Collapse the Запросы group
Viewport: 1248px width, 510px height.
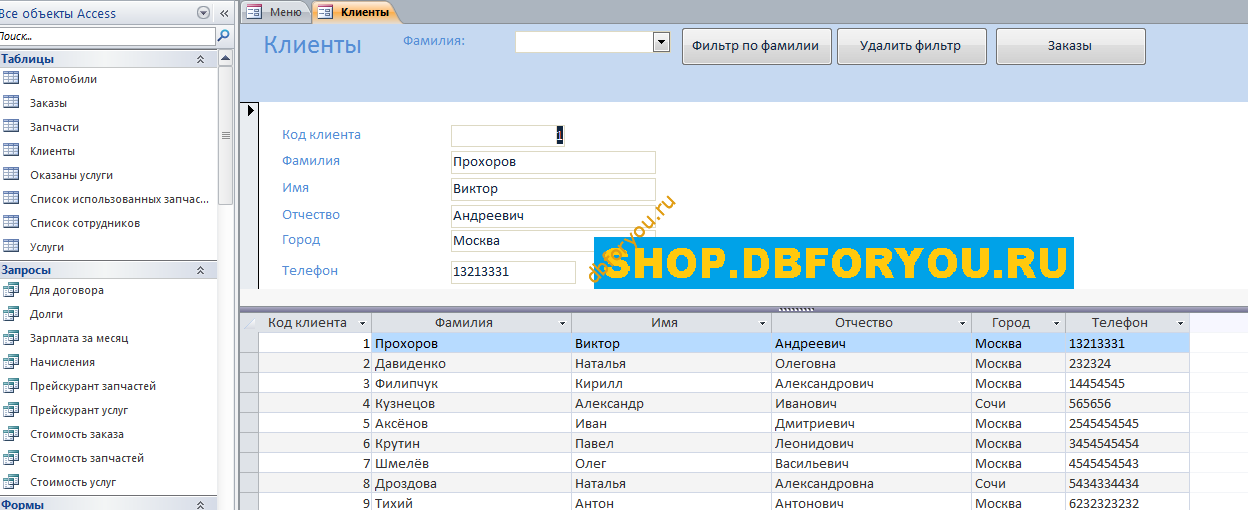[200, 270]
